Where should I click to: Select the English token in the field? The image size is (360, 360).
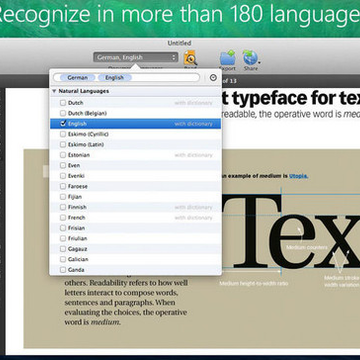point(114,78)
